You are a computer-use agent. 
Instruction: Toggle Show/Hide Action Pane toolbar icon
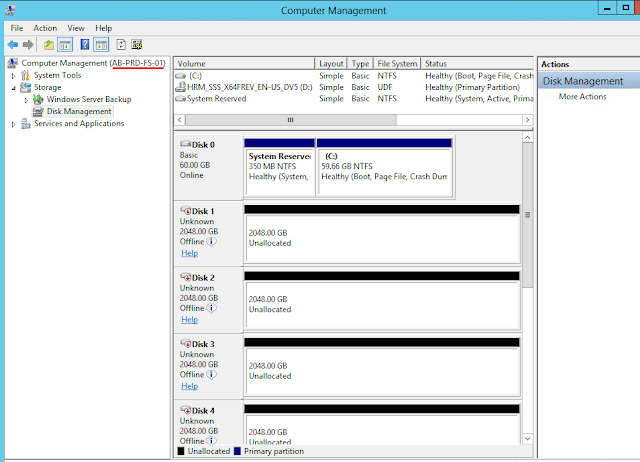101,44
